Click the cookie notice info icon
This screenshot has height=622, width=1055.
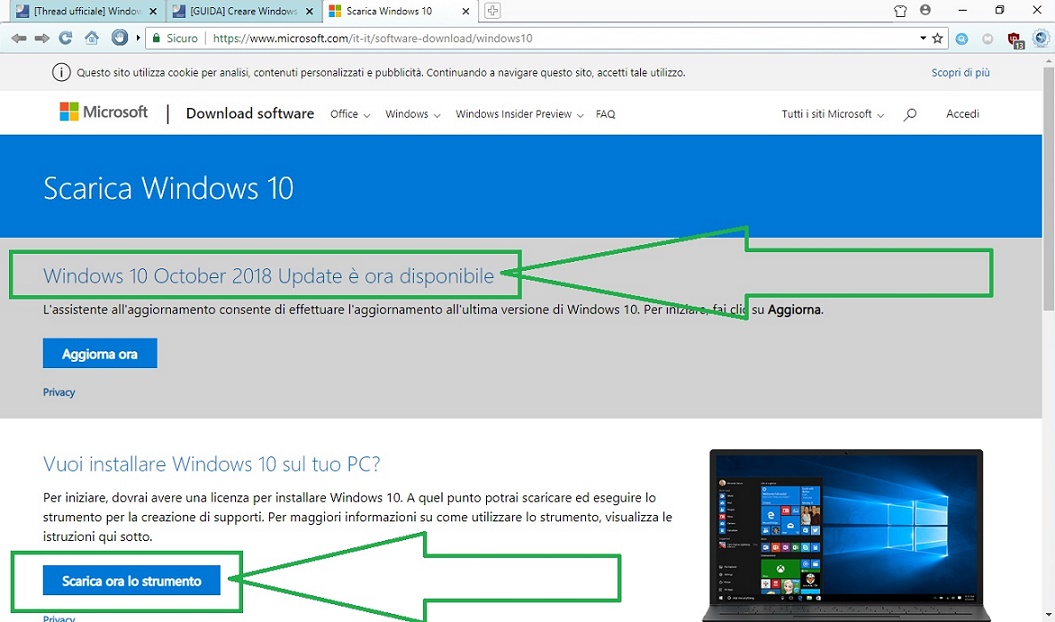pyautogui.click(x=61, y=73)
